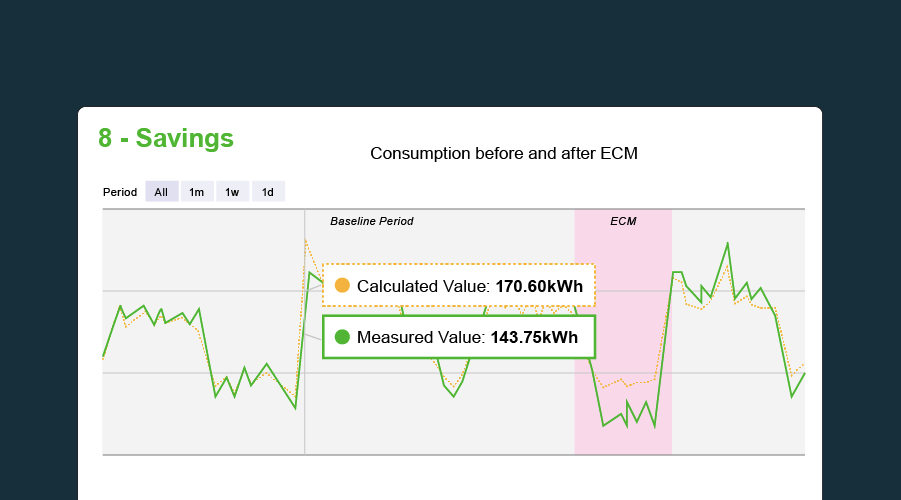This screenshot has width=901, height=500.
Task: Click the Baseline Period label
Action: point(371,221)
